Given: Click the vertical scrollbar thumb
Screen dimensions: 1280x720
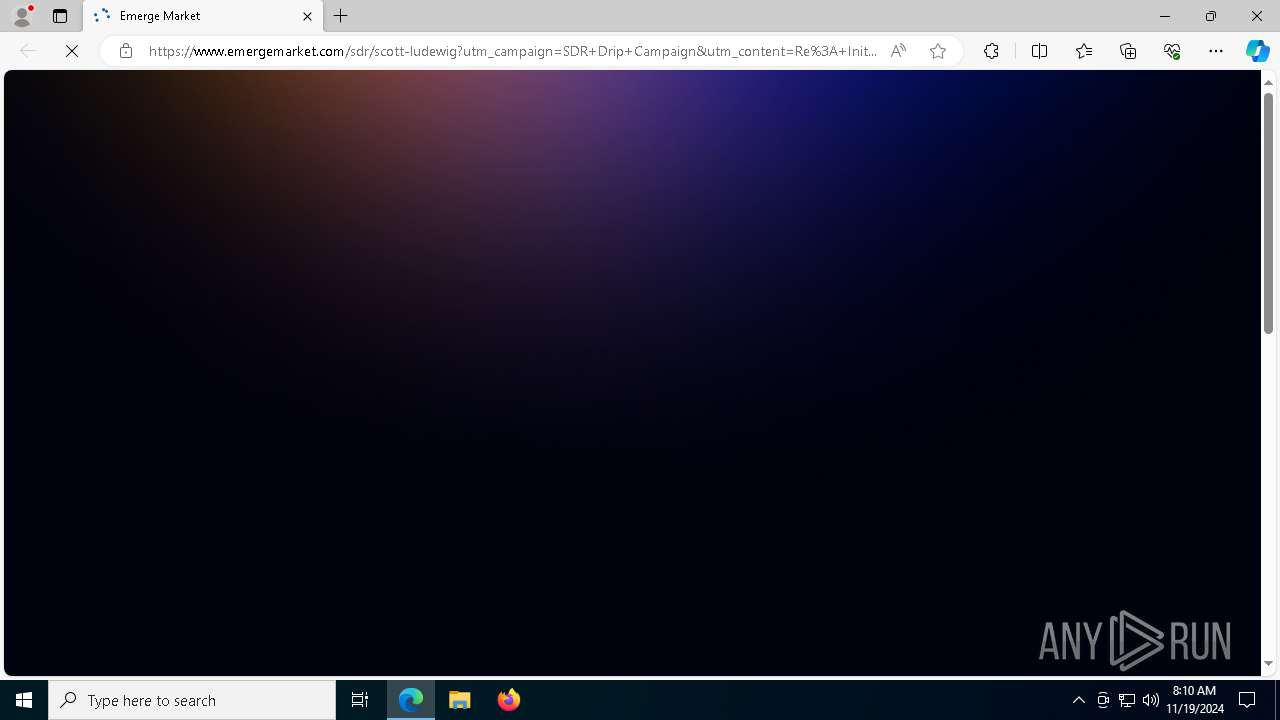Looking at the screenshot, I should (x=1268, y=213).
